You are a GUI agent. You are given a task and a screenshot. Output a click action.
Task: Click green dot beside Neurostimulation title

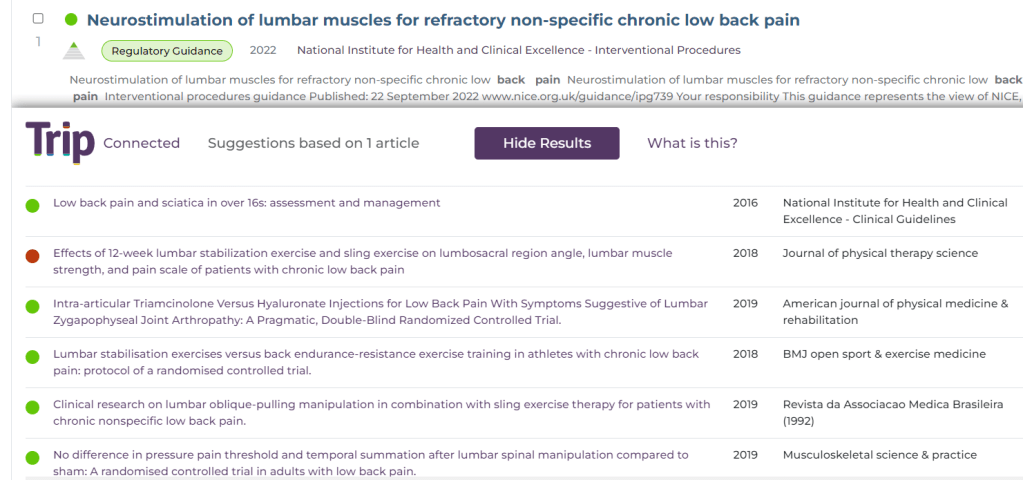click(x=71, y=20)
